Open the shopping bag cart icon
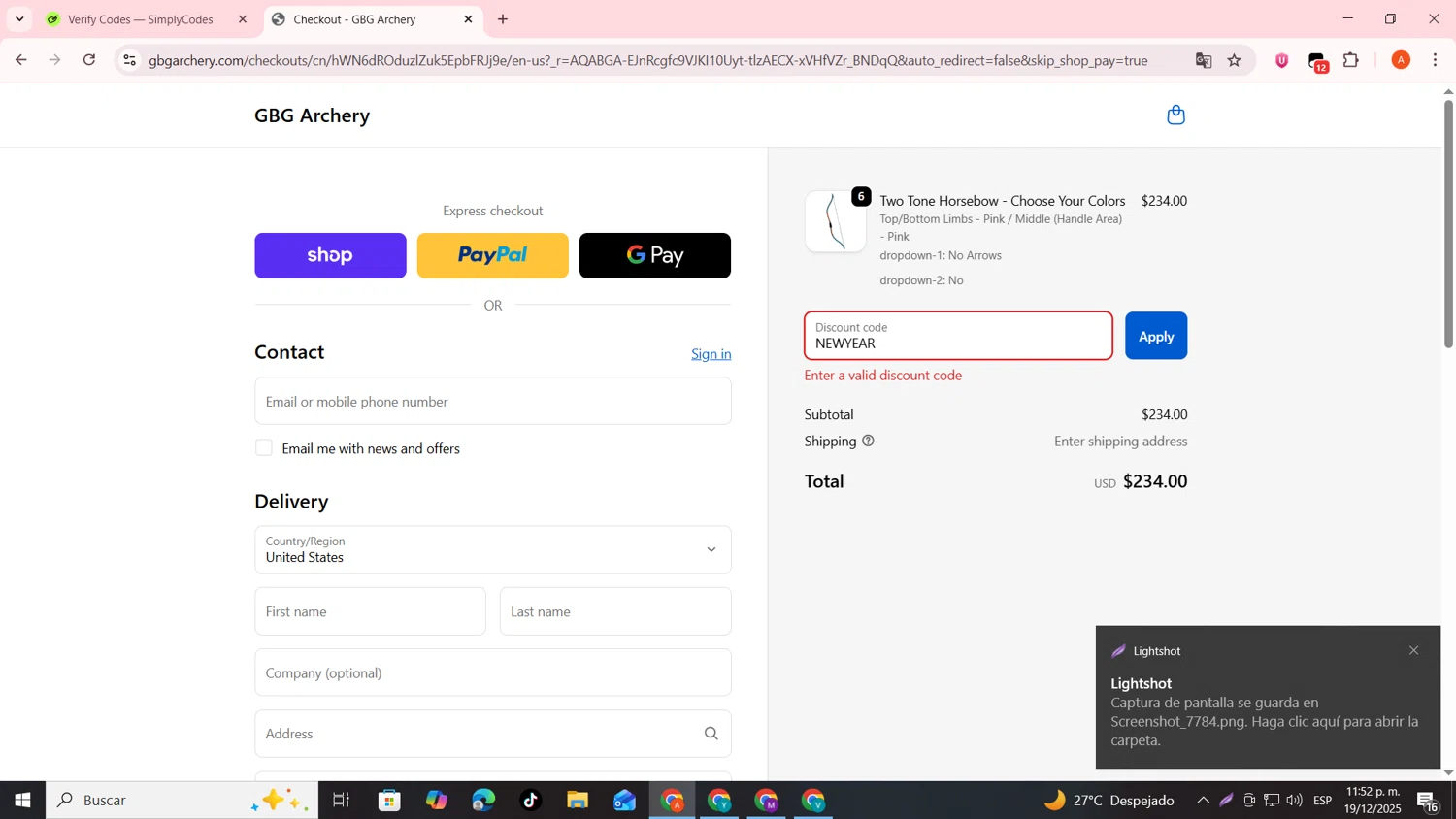This screenshot has height=819, width=1456. click(1175, 115)
